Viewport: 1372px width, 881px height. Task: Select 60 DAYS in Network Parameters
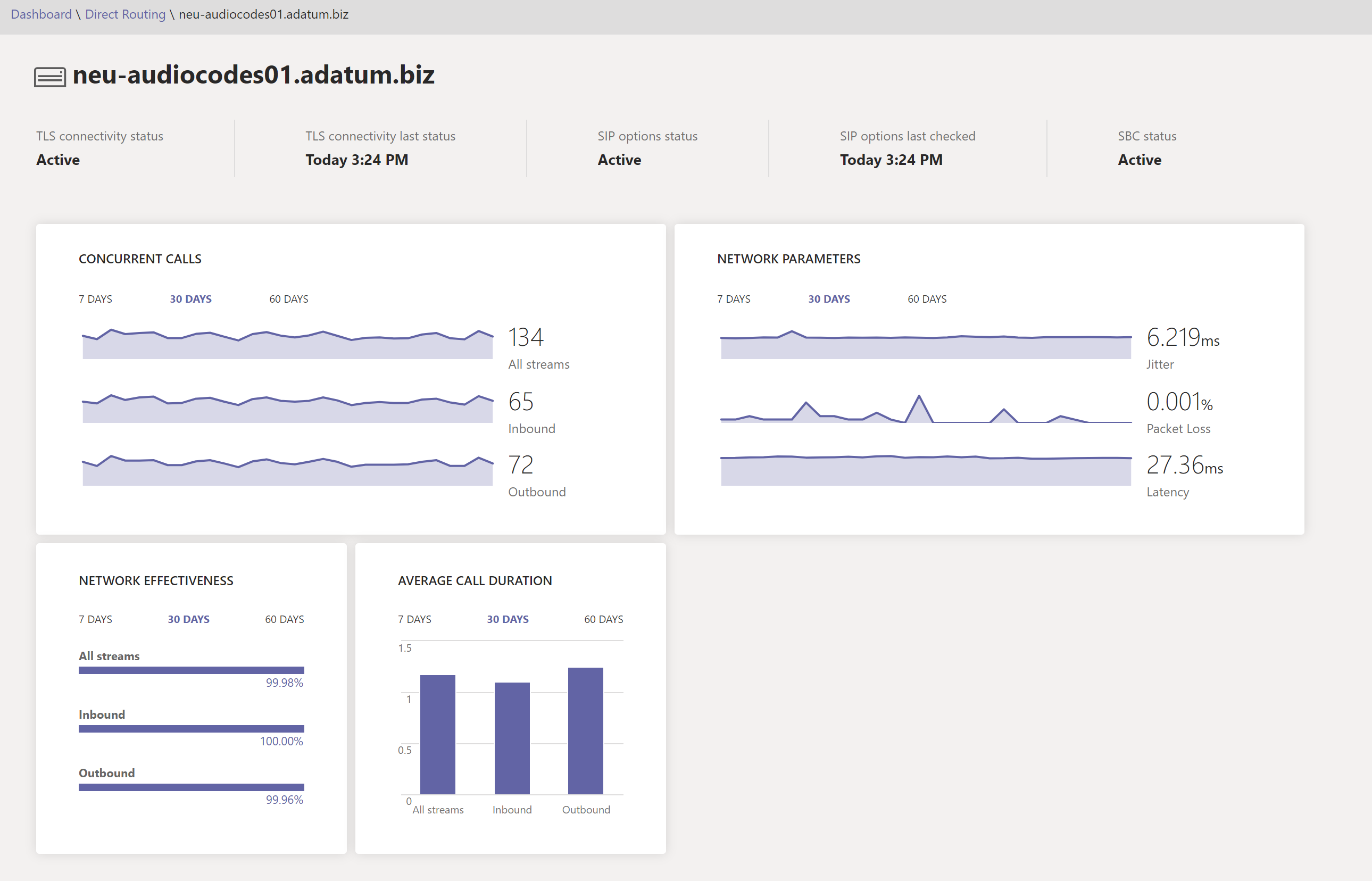927,298
